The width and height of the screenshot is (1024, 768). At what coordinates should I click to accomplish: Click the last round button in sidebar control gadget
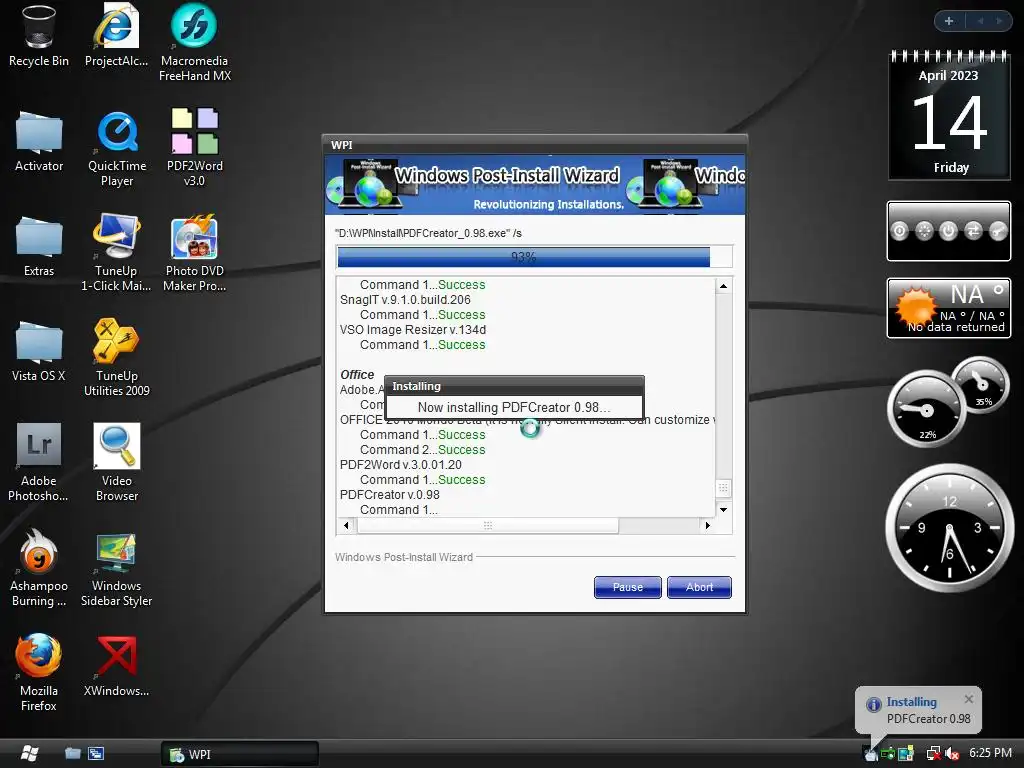[998, 231]
